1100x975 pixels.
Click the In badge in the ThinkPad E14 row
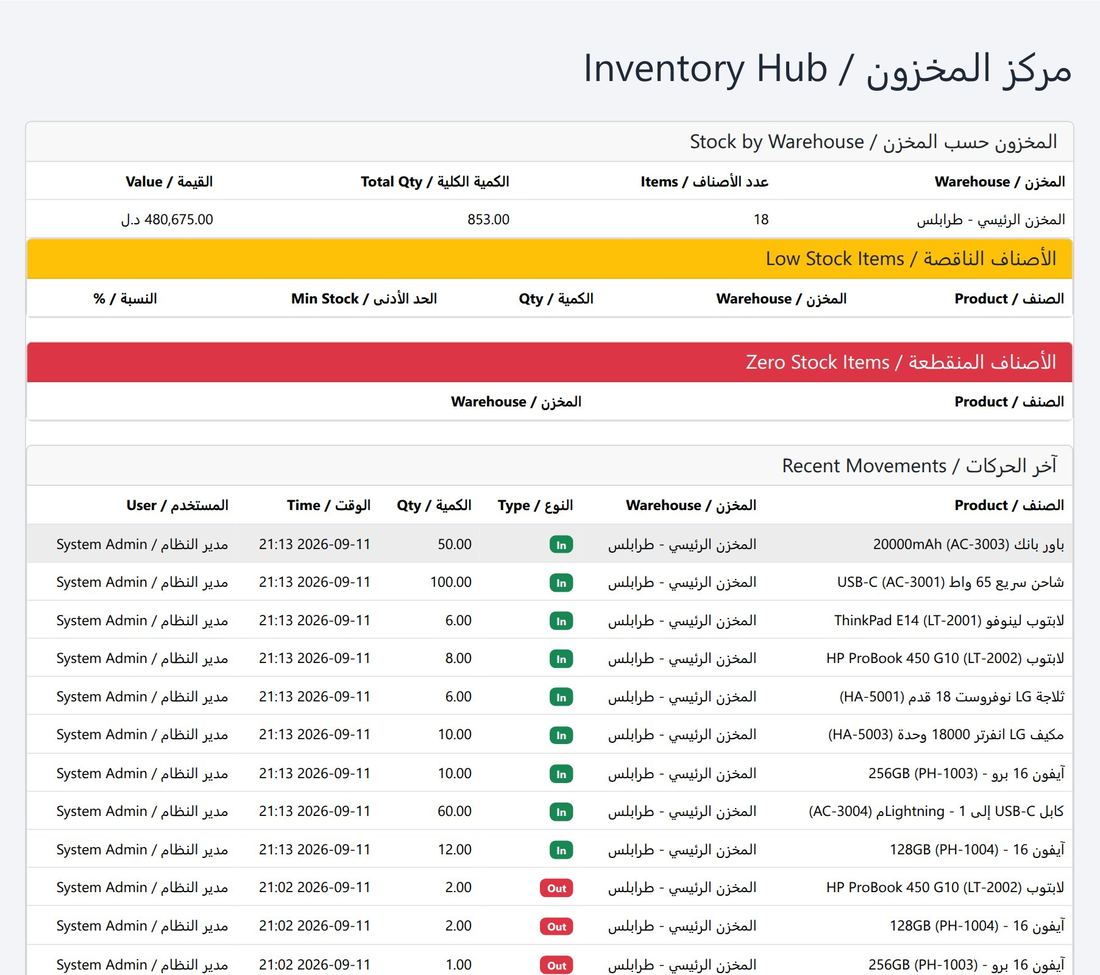[561, 621]
